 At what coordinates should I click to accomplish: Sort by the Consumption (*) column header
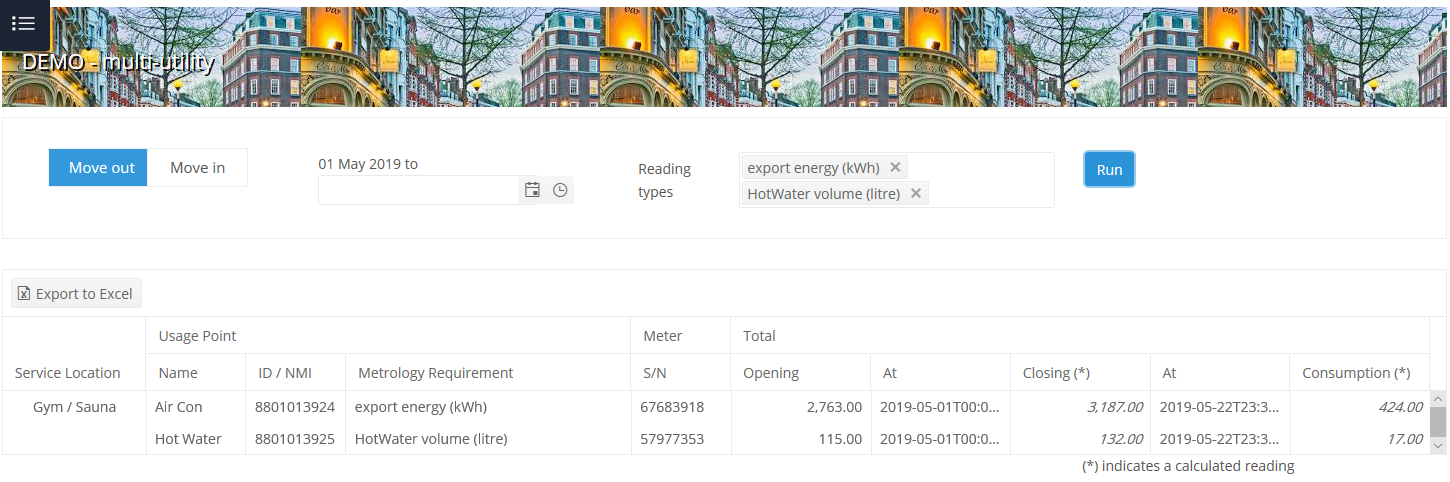[1355, 373]
